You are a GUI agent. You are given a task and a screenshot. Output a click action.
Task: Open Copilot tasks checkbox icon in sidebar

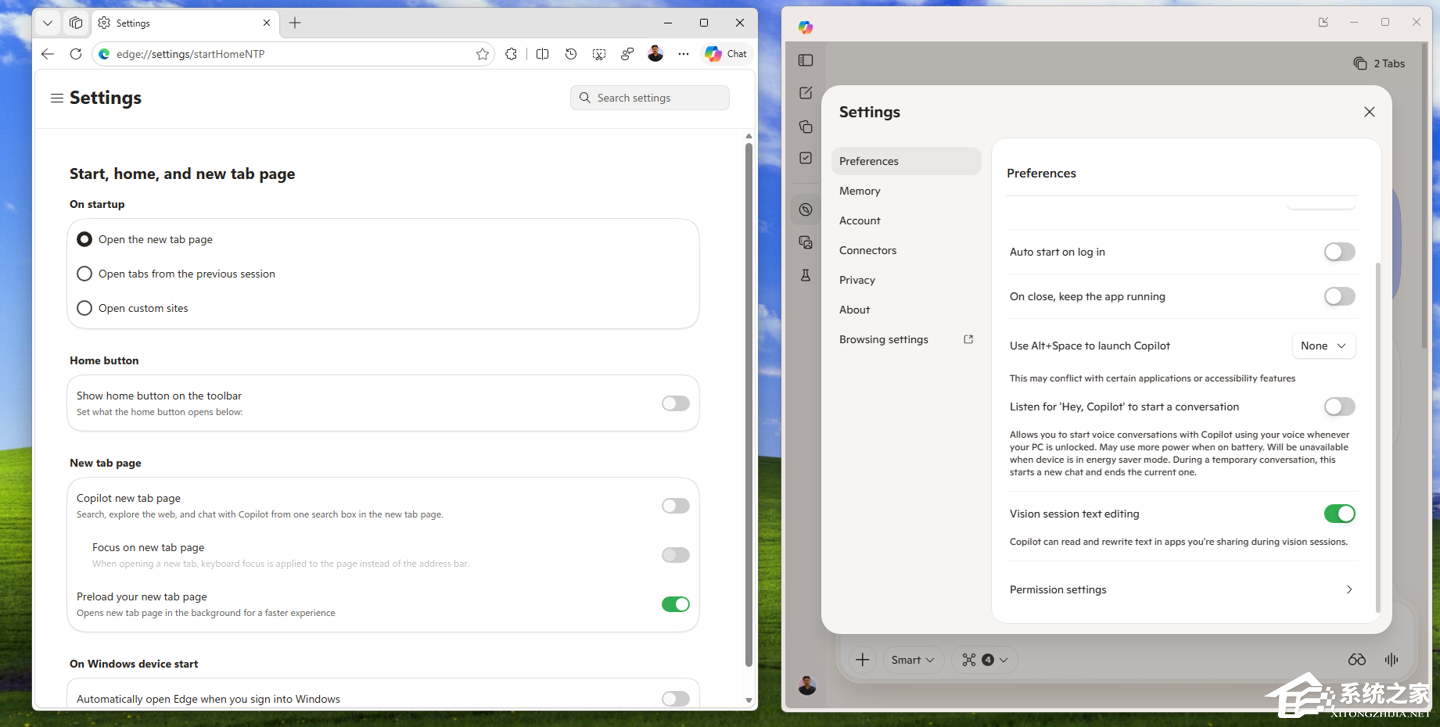pos(806,158)
